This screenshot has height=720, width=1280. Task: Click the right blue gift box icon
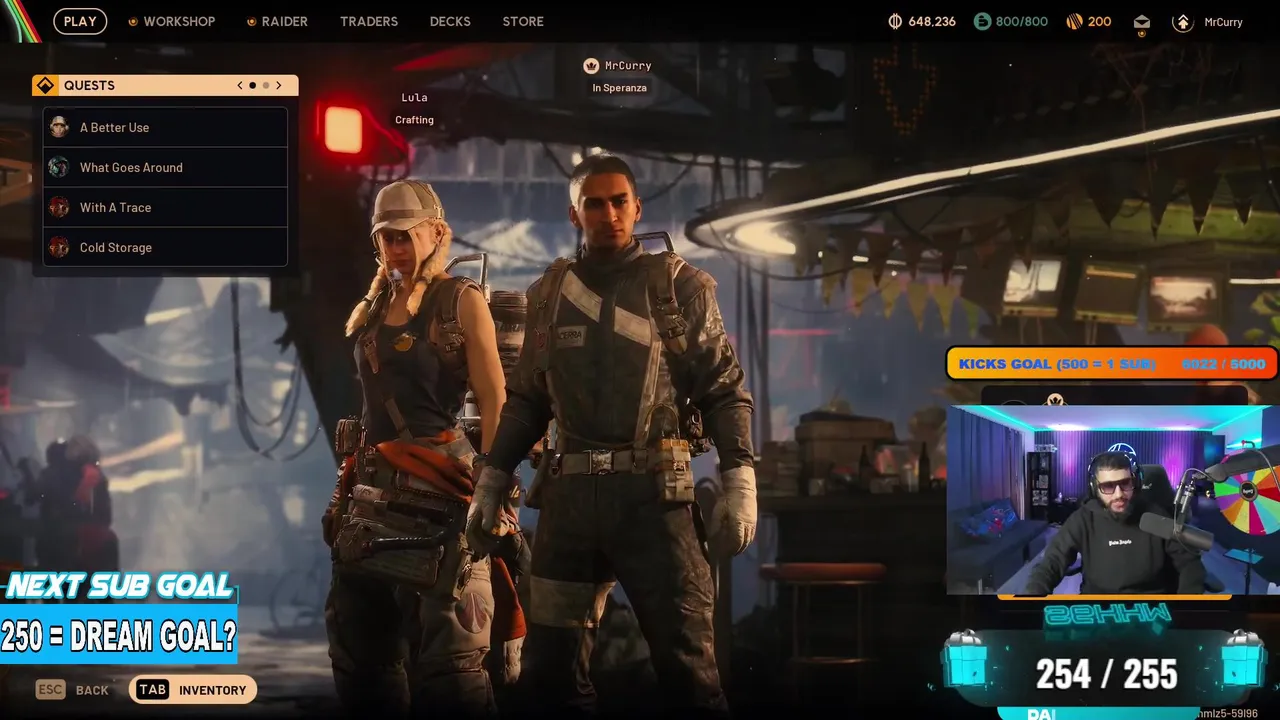(x=1243, y=660)
